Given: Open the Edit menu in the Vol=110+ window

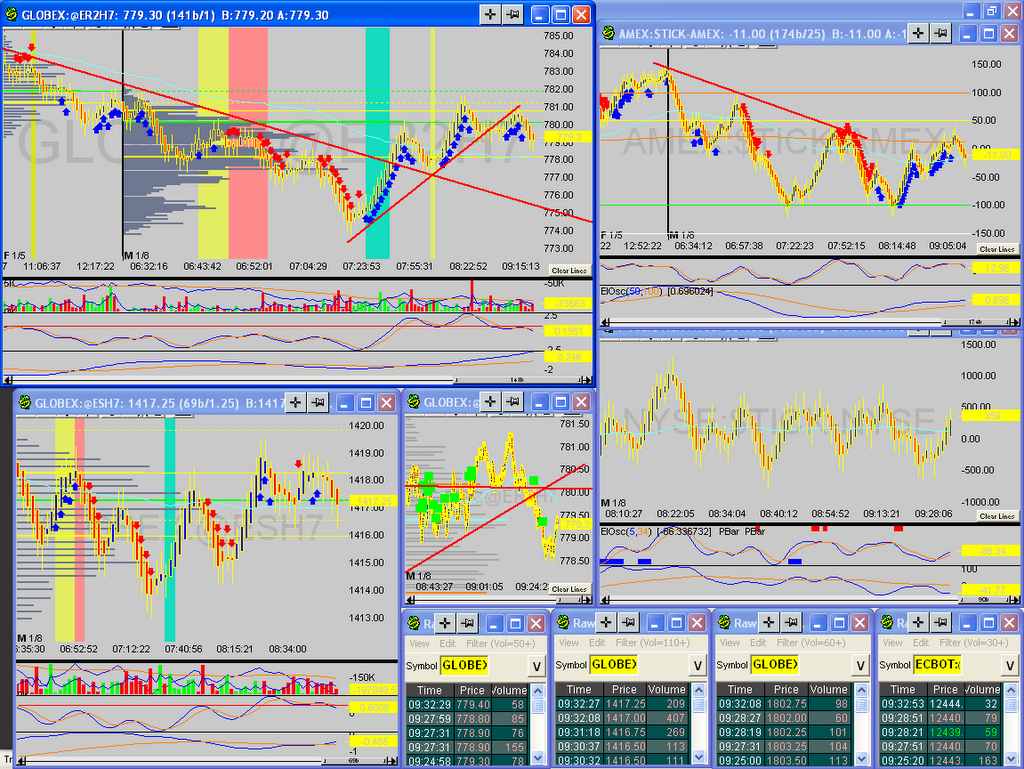Looking at the screenshot, I should [x=596, y=643].
